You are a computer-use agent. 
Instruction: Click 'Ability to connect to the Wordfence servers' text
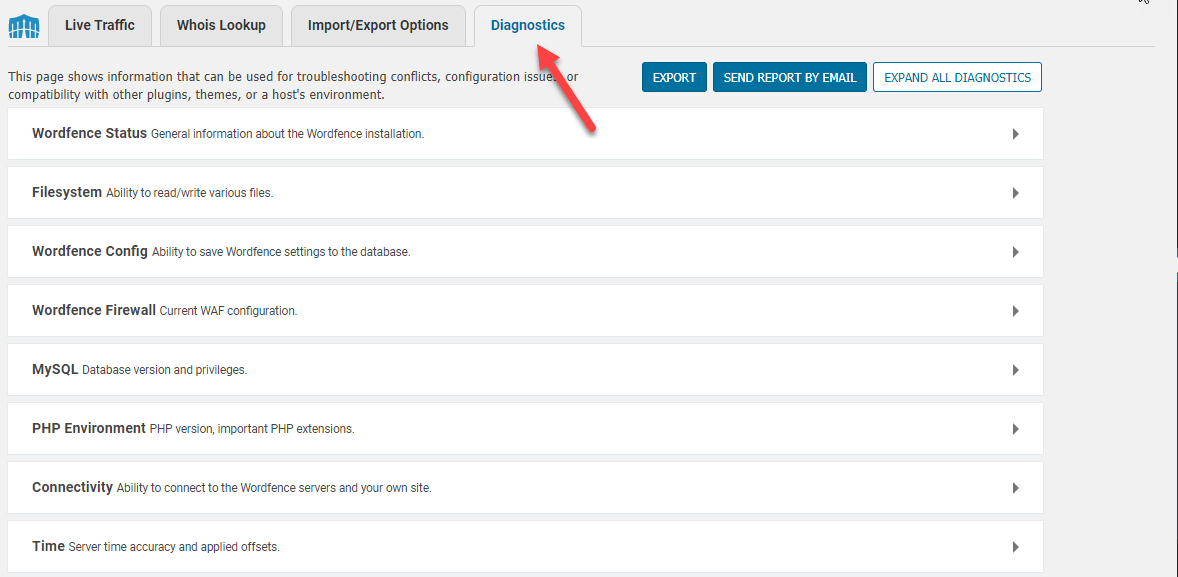click(274, 488)
